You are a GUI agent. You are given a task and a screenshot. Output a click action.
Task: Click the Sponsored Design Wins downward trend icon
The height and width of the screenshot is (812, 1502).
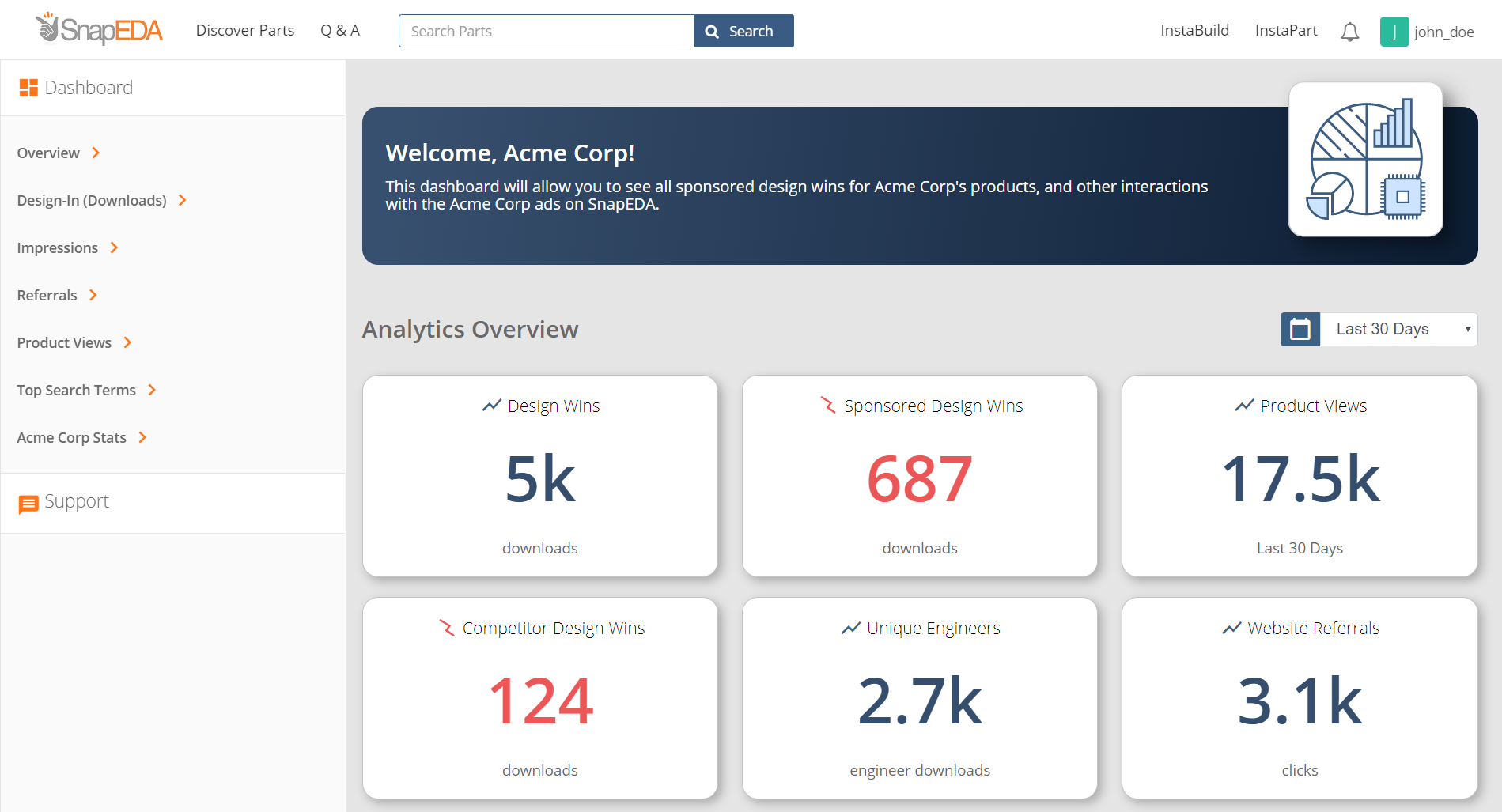827,406
